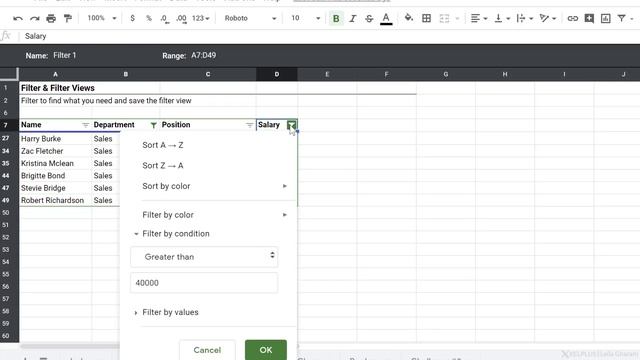Open the Greater than condition dropdown
Viewport: 640px width, 360px height.
pos(204,257)
